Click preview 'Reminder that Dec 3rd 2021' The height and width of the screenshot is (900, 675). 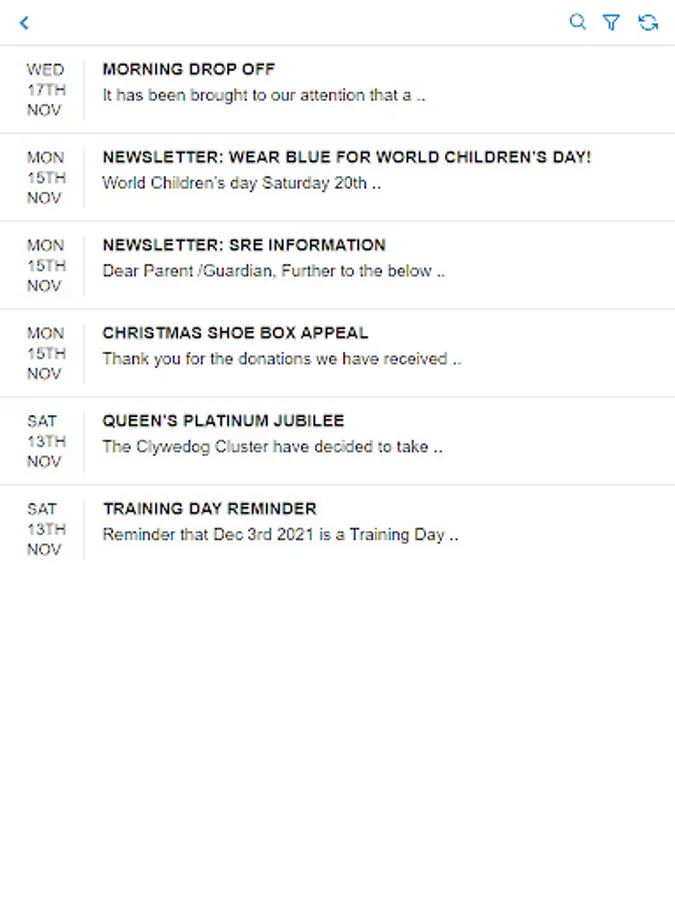280,535
